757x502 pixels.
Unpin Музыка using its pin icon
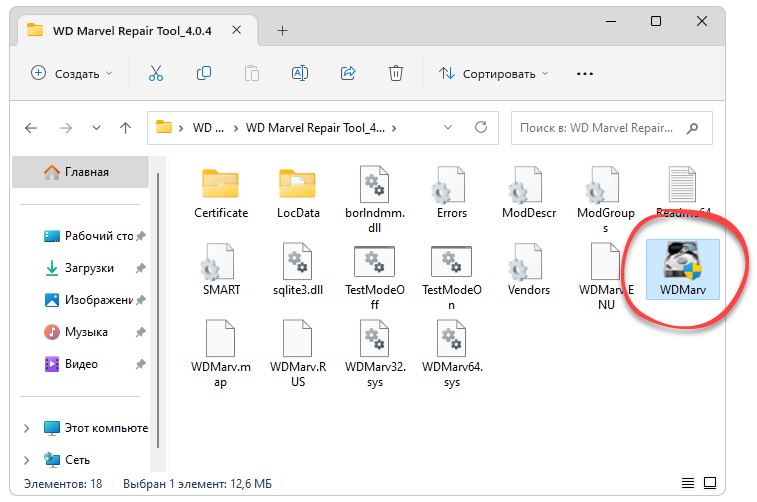140,332
